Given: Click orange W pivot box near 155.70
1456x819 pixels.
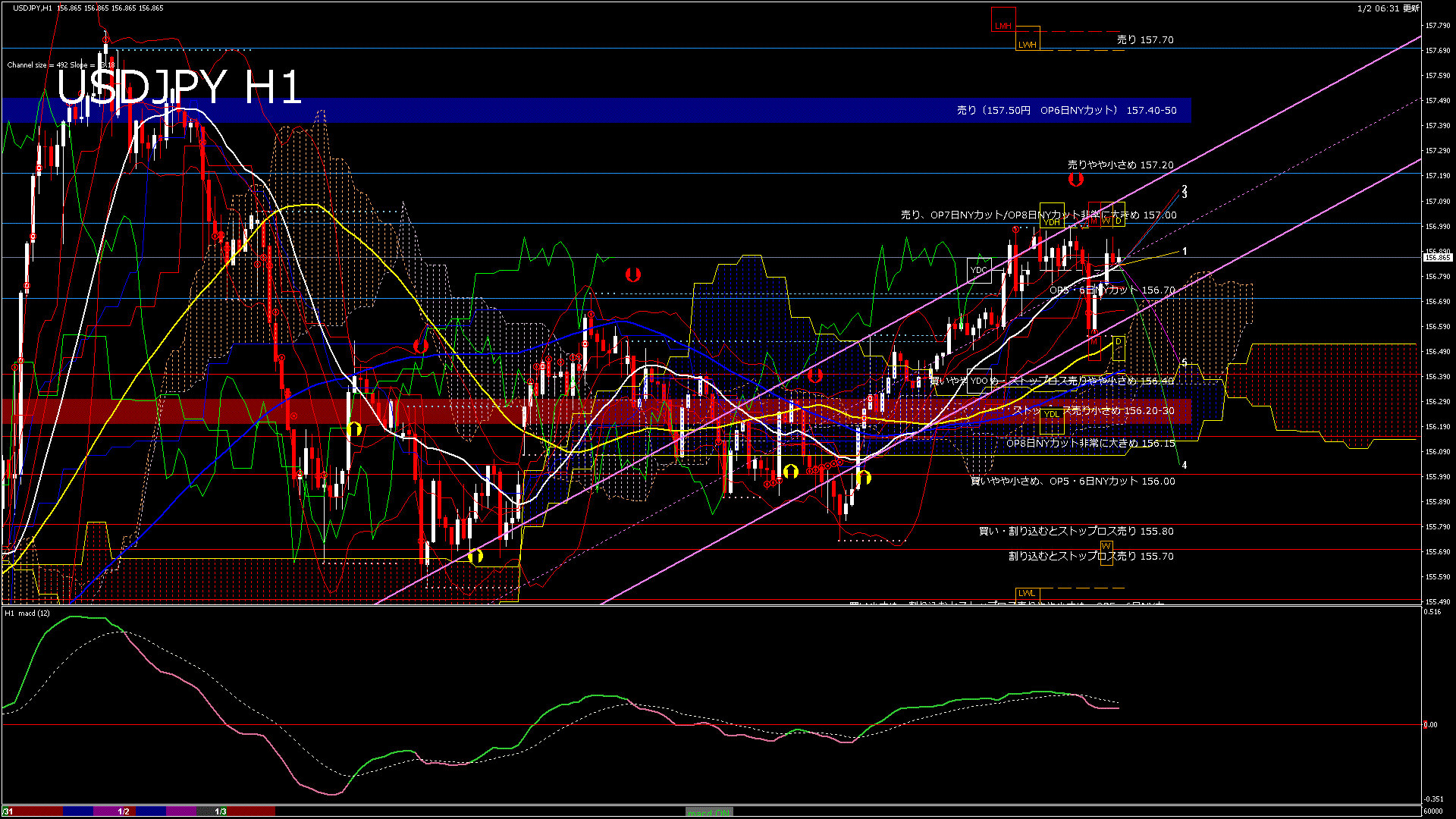Looking at the screenshot, I should (x=1106, y=547).
